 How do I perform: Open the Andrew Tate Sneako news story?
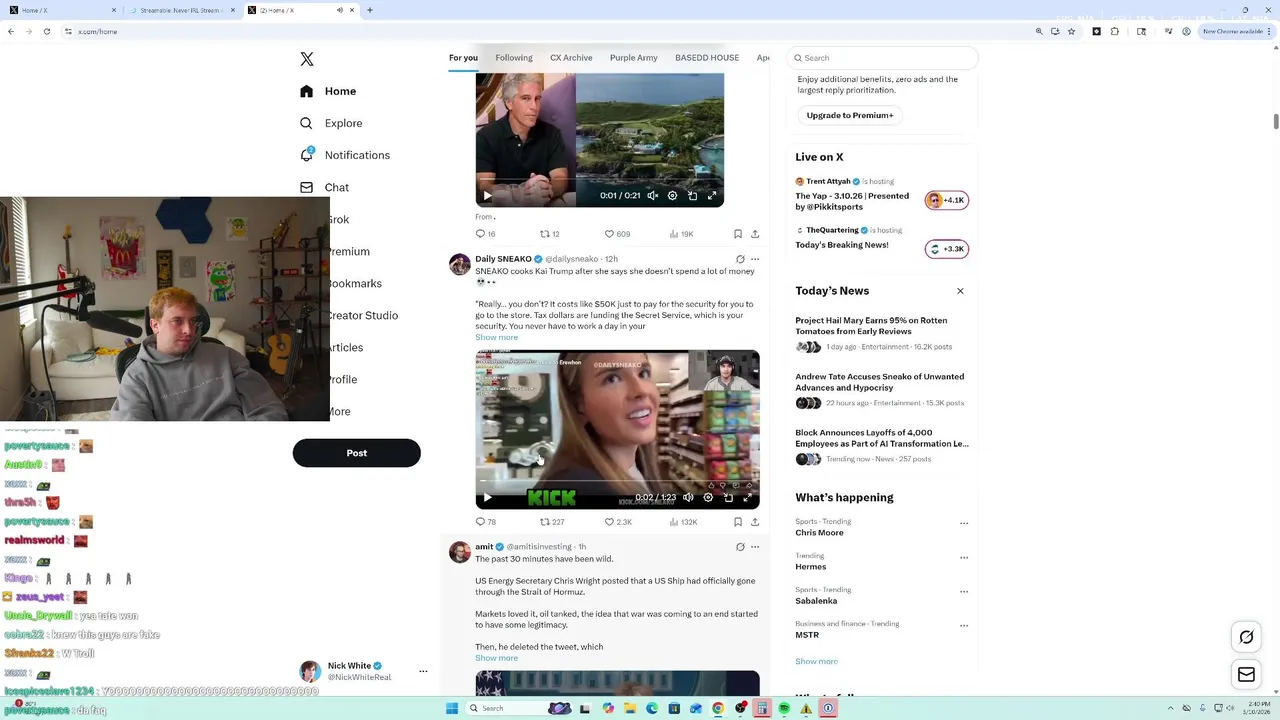[880, 382]
